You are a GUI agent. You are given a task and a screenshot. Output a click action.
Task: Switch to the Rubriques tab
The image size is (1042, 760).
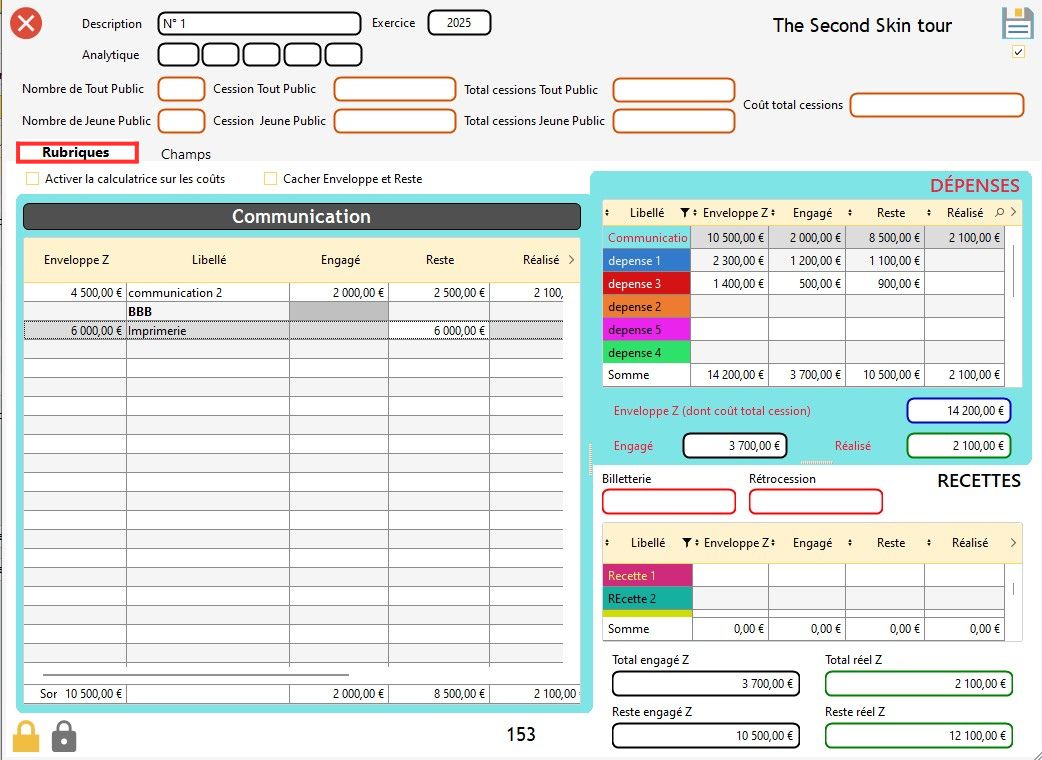click(x=76, y=153)
